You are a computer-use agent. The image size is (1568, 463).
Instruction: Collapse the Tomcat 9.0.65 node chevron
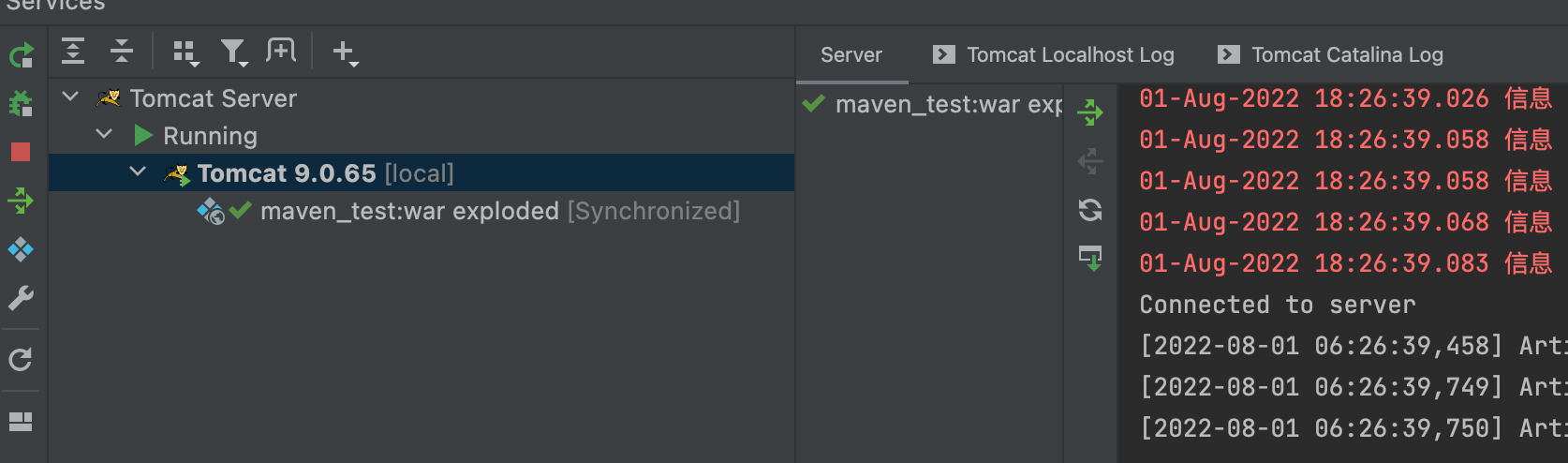point(138,172)
